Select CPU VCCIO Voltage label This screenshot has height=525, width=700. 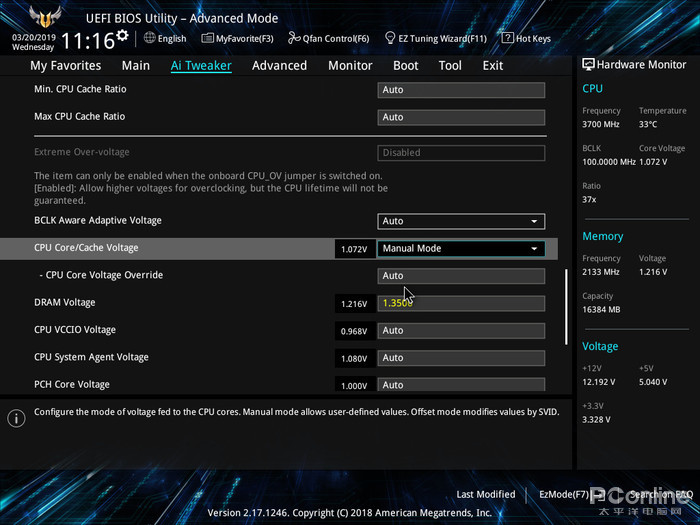pos(75,329)
